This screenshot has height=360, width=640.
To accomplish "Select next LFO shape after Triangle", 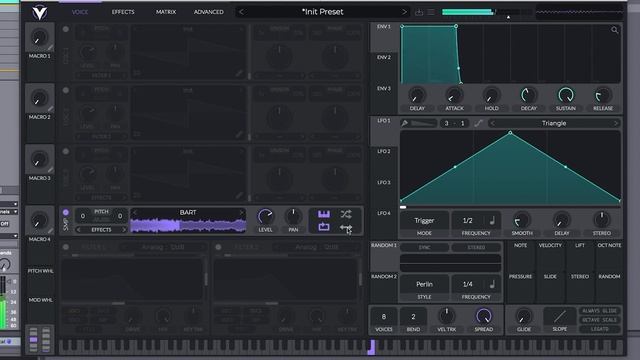I will pos(616,123).
